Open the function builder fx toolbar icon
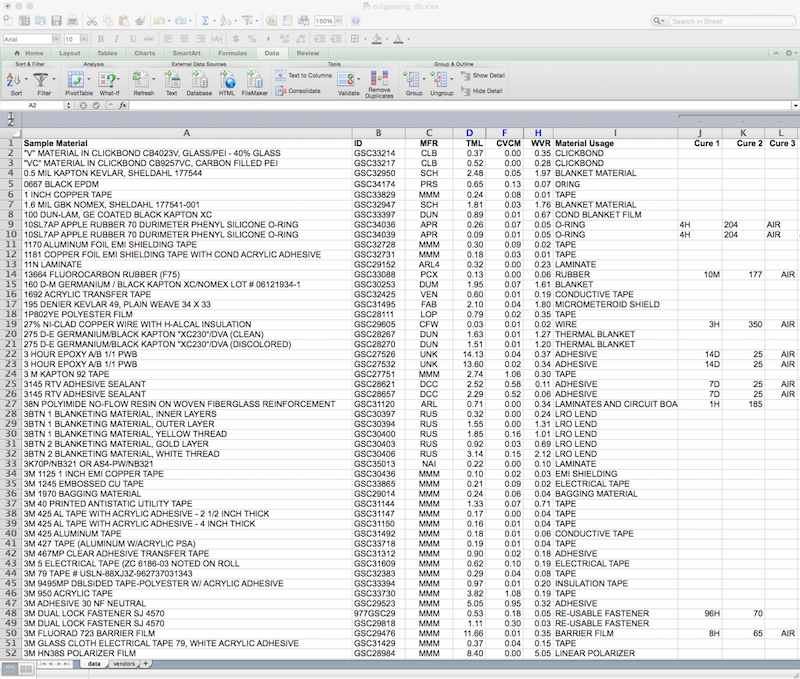800x679 pixels. (x=272, y=21)
